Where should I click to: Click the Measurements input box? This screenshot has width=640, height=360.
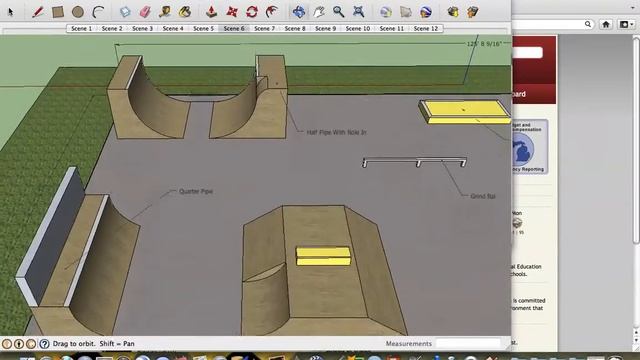(x=468, y=343)
